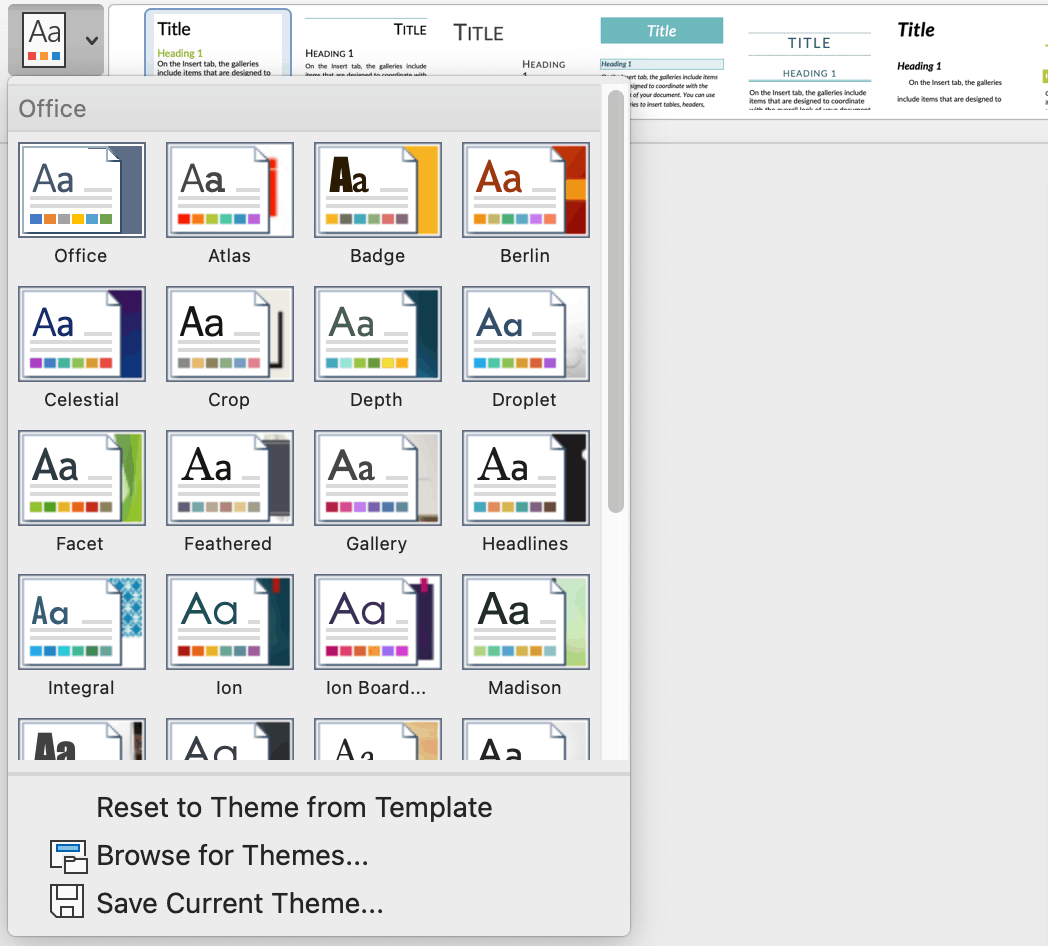
Task: Apply the Ion theme
Action: point(229,622)
